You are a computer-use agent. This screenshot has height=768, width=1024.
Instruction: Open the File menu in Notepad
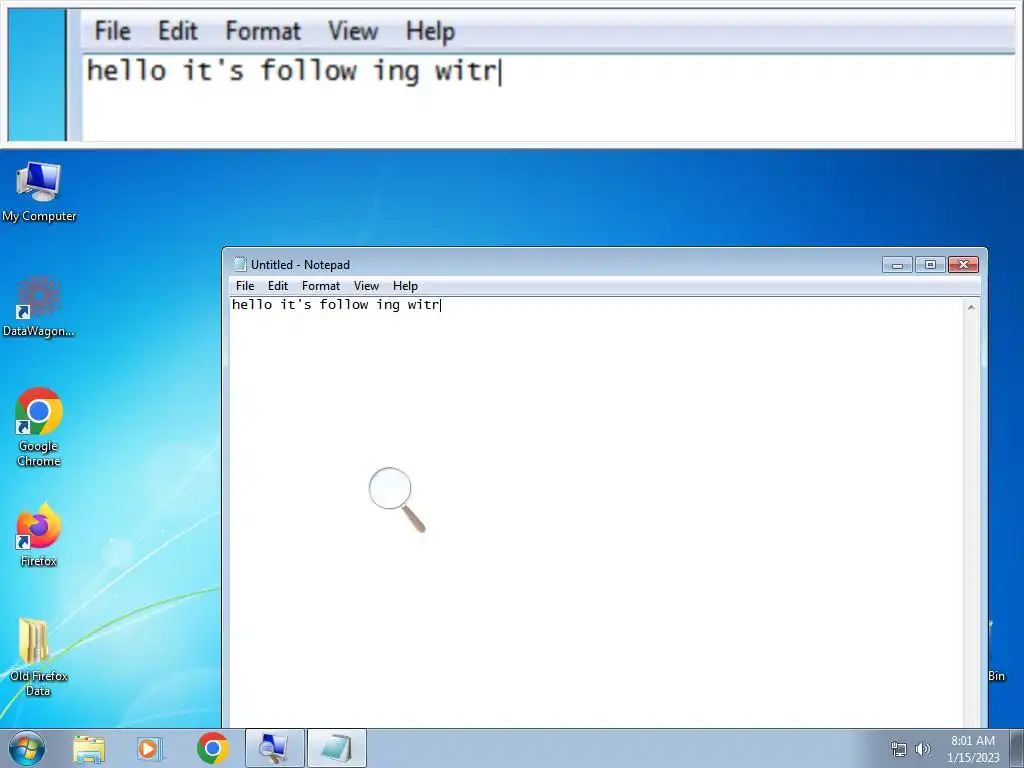click(x=245, y=286)
